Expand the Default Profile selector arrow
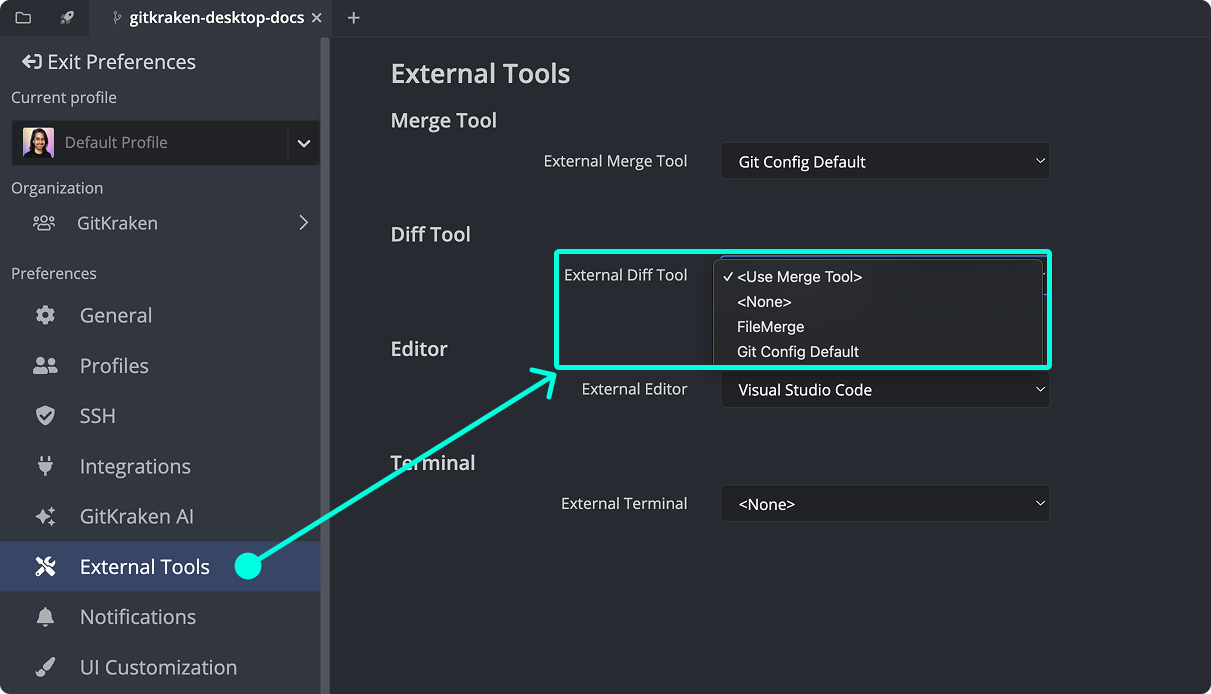1211x694 pixels. (304, 143)
